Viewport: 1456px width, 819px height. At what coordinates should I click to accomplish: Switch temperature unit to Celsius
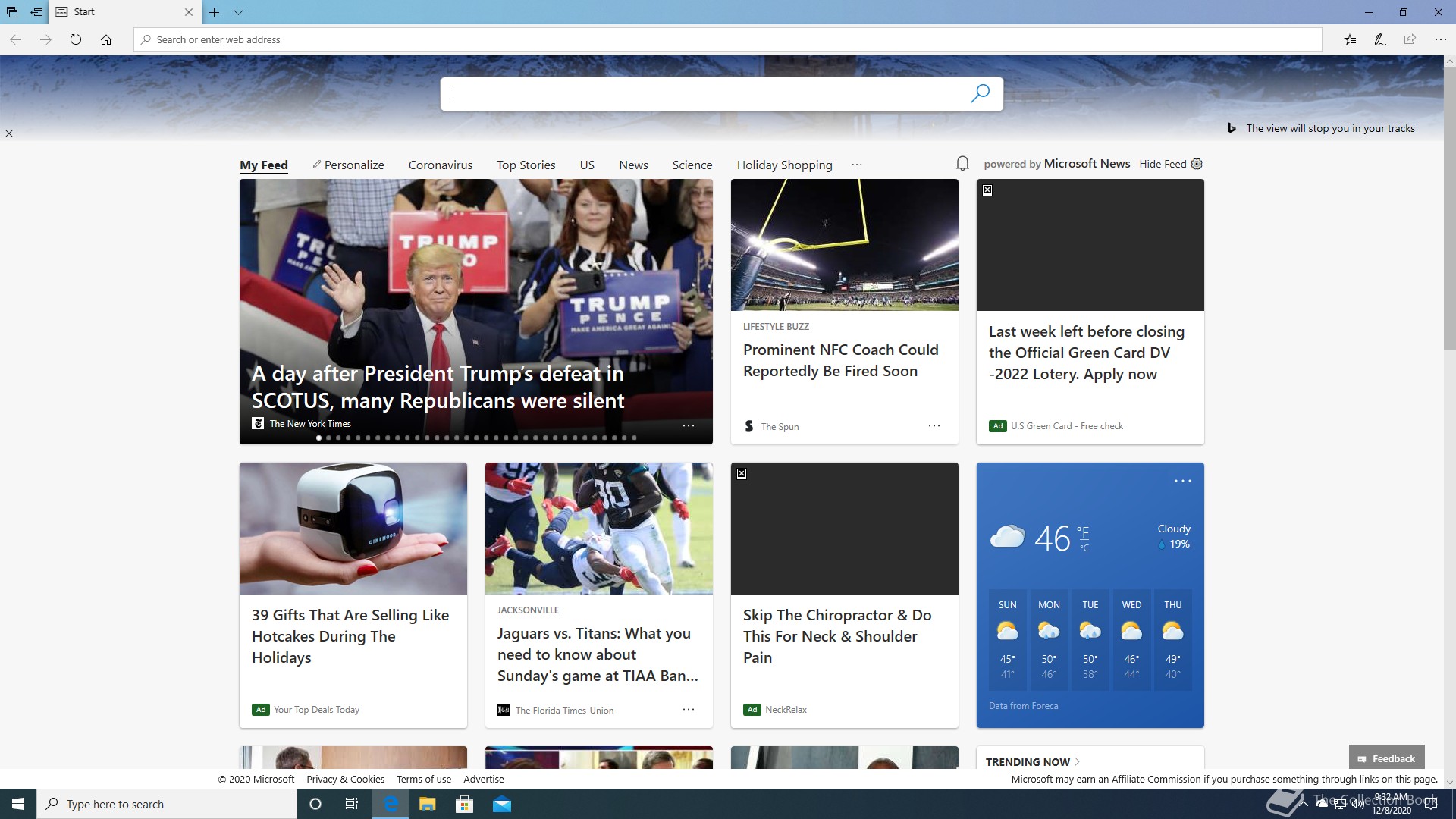coord(1084,548)
